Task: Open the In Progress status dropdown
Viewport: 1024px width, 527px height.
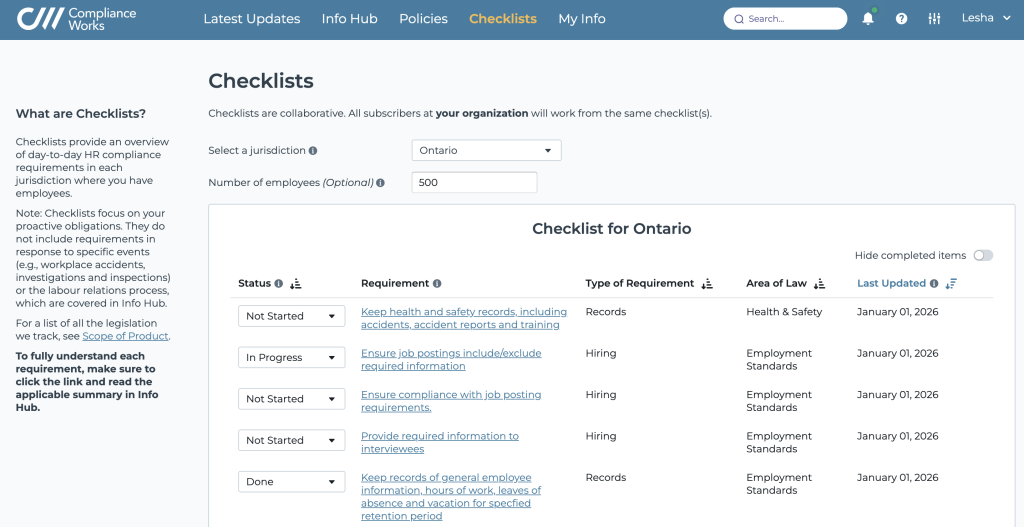Action: pos(291,358)
